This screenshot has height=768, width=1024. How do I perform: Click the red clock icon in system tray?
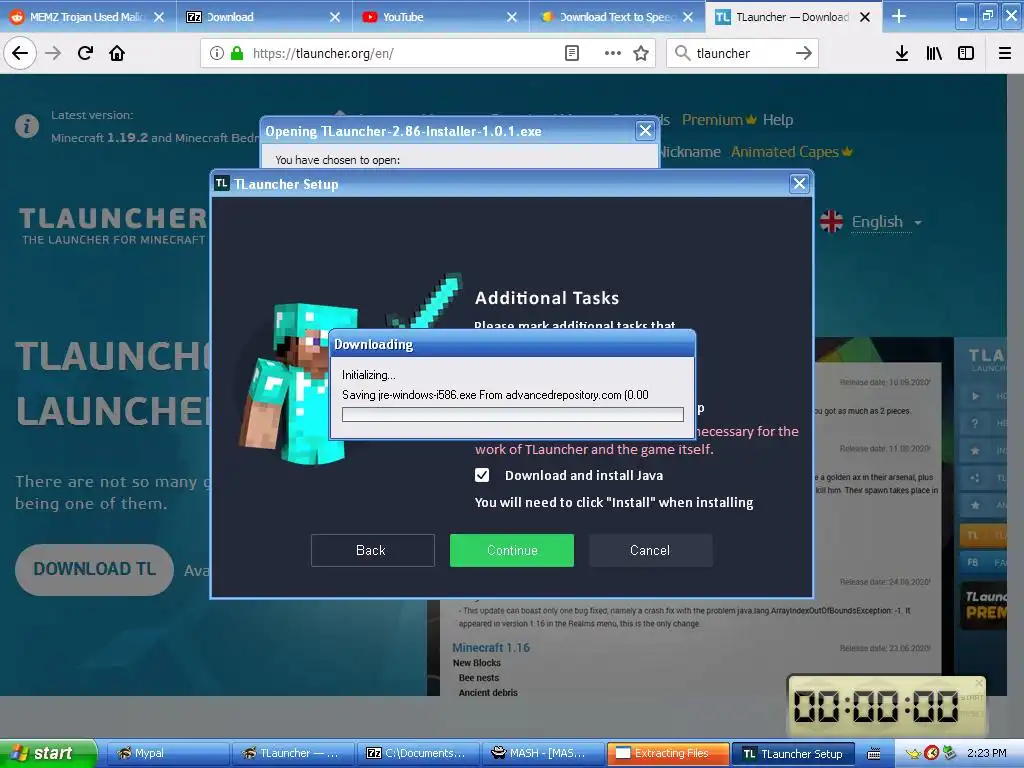pyautogui.click(x=932, y=753)
